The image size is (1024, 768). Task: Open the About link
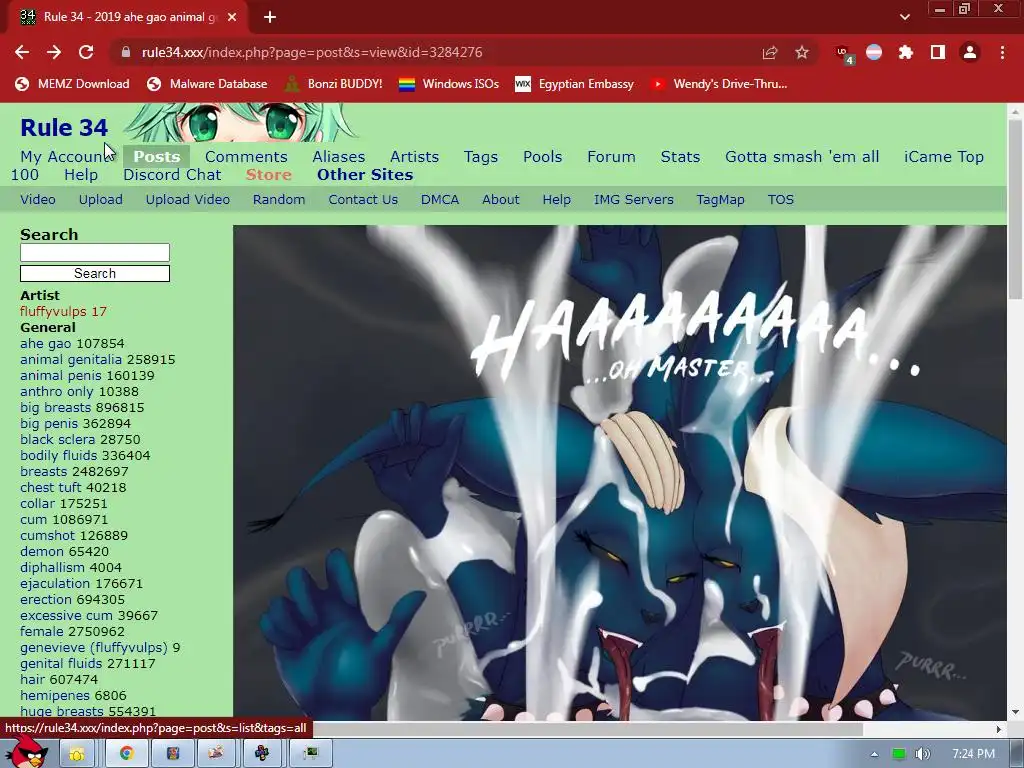500,200
